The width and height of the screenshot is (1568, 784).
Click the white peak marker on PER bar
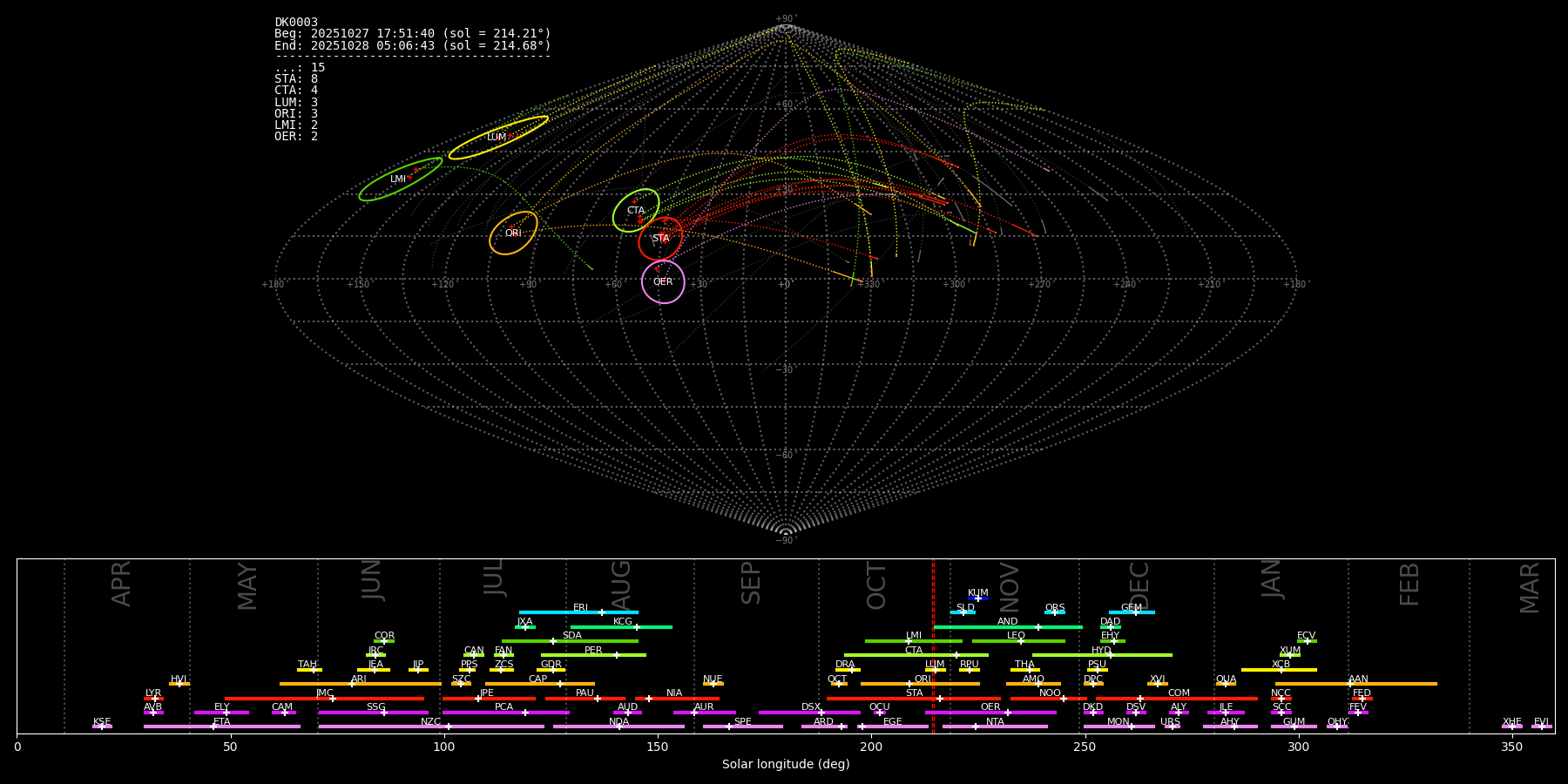pos(617,655)
